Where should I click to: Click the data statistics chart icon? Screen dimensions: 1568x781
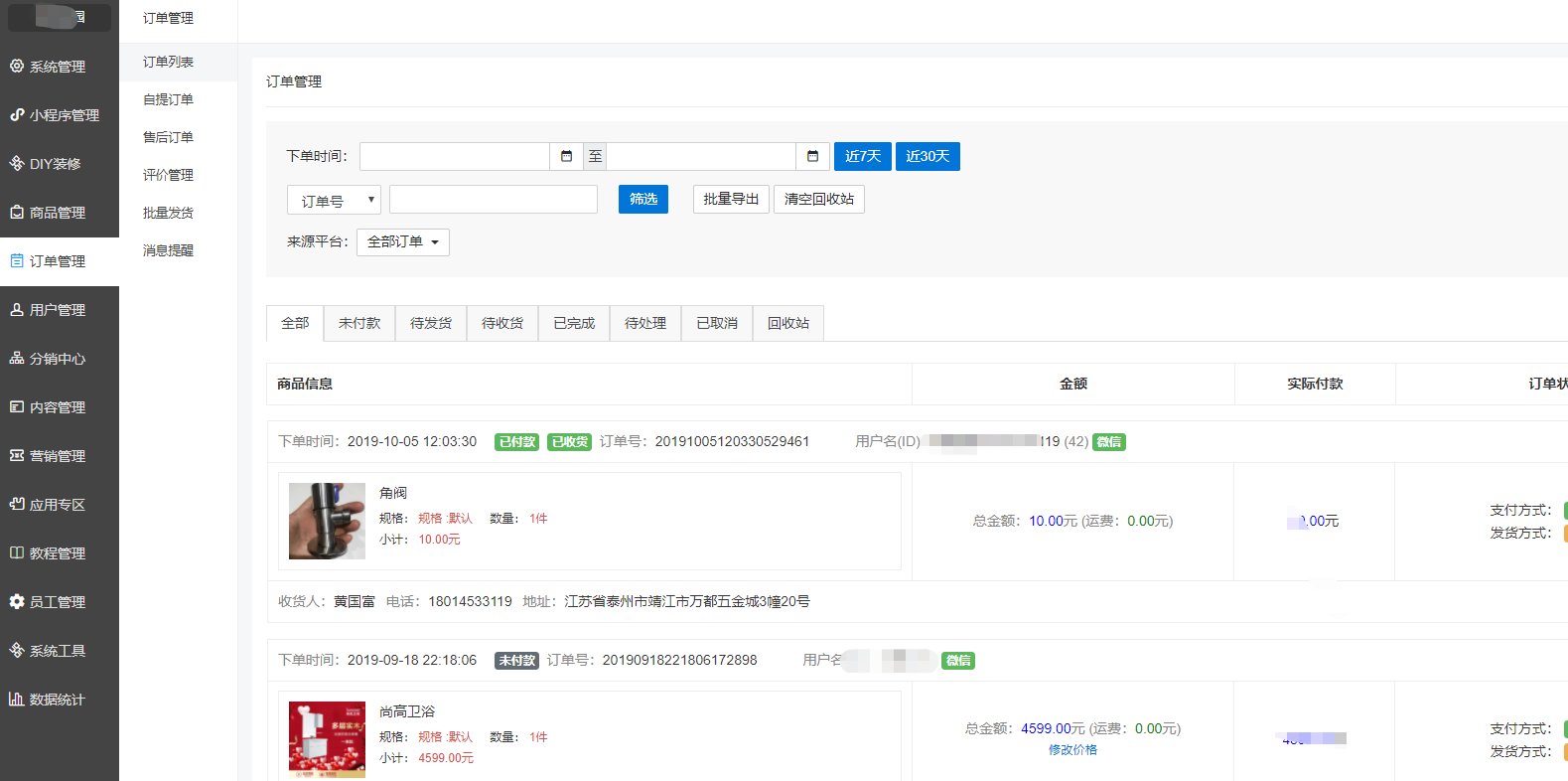tap(17, 699)
